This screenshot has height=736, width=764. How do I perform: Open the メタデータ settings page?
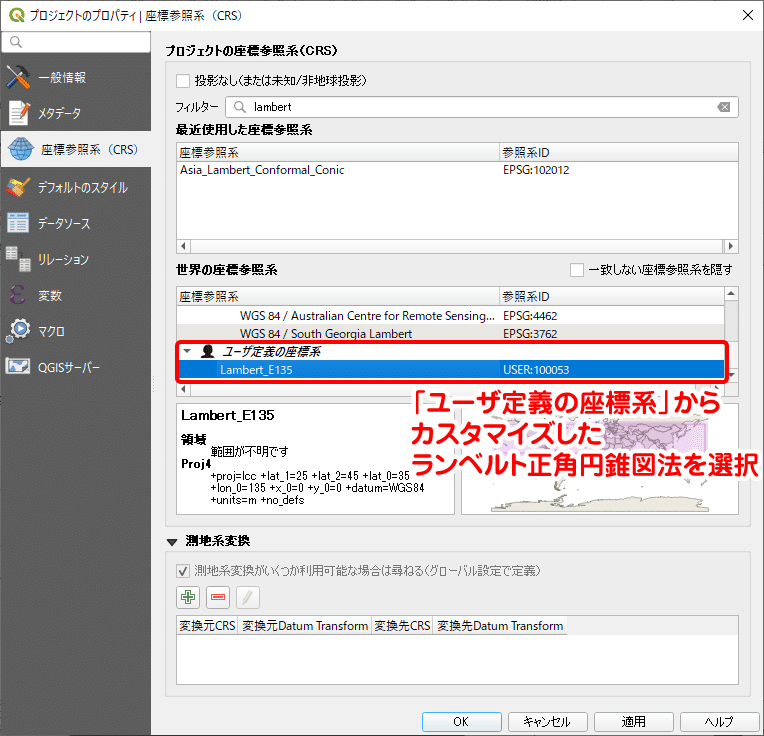[x=76, y=113]
